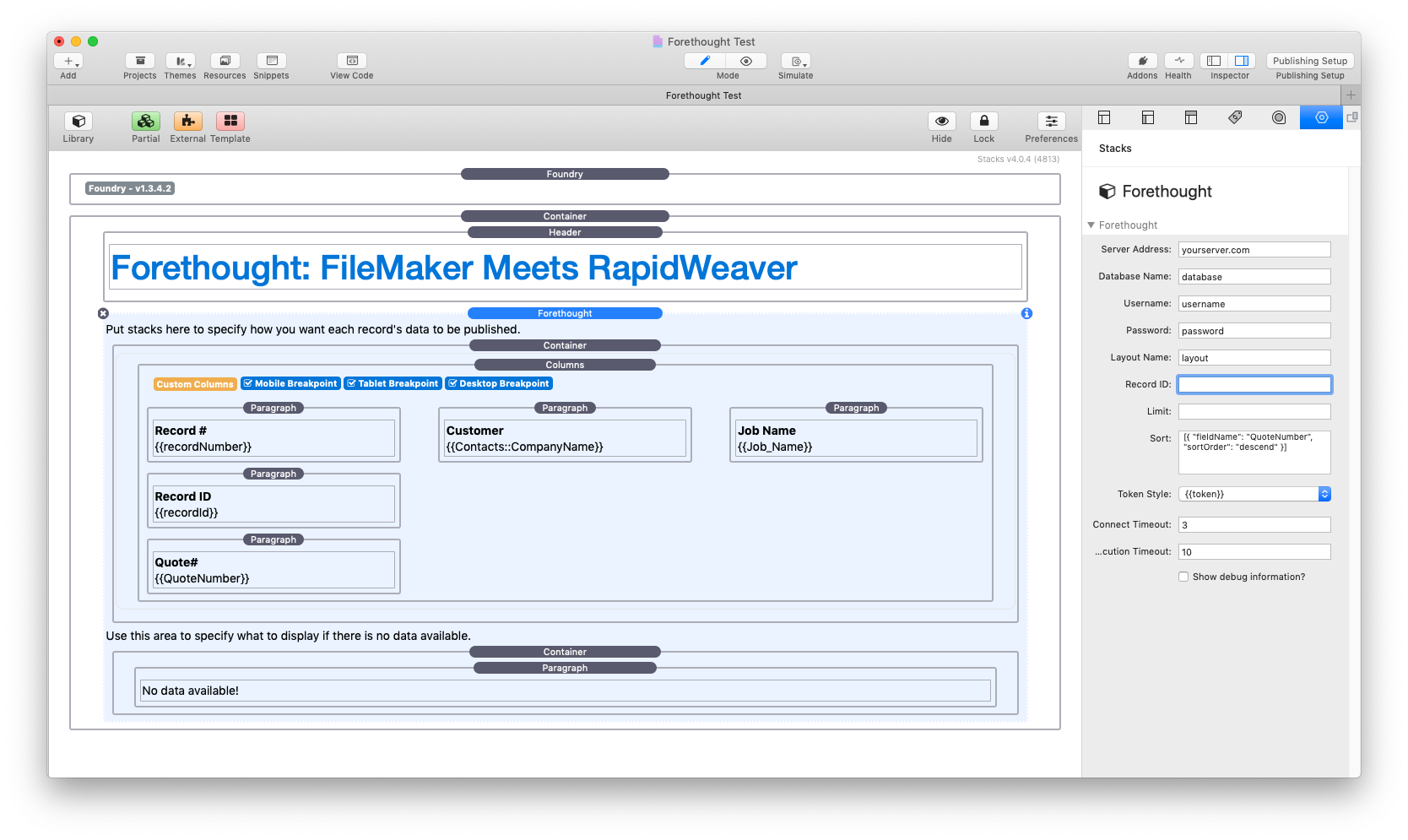Viewport: 1408px width, 840px height.
Task: Collapse the Forethought settings section
Action: pos(1091,225)
